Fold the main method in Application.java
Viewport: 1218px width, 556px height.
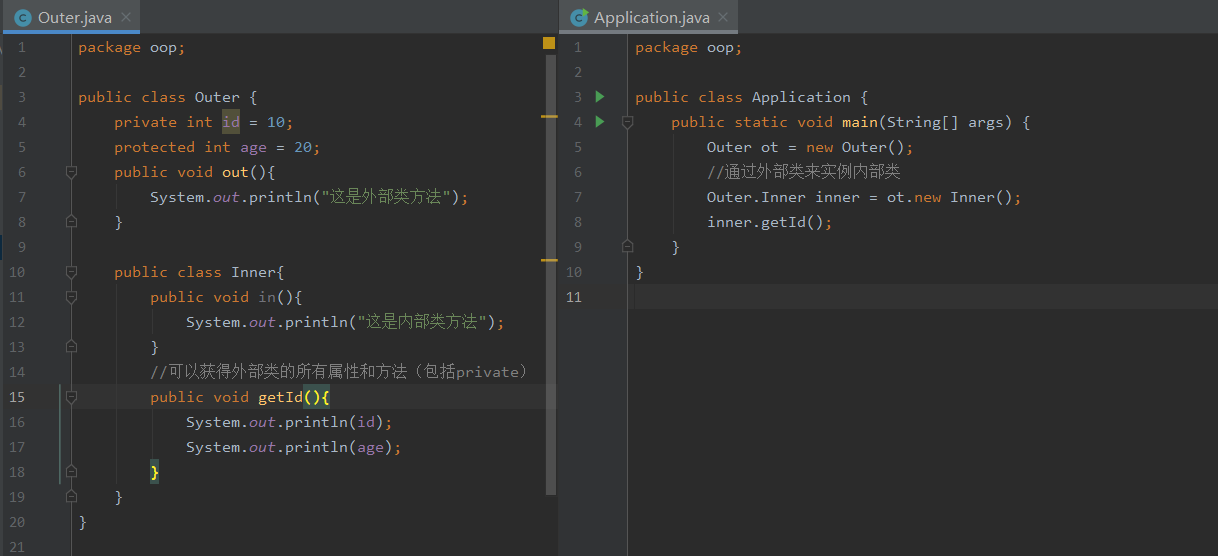pyautogui.click(x=627, y=122)
